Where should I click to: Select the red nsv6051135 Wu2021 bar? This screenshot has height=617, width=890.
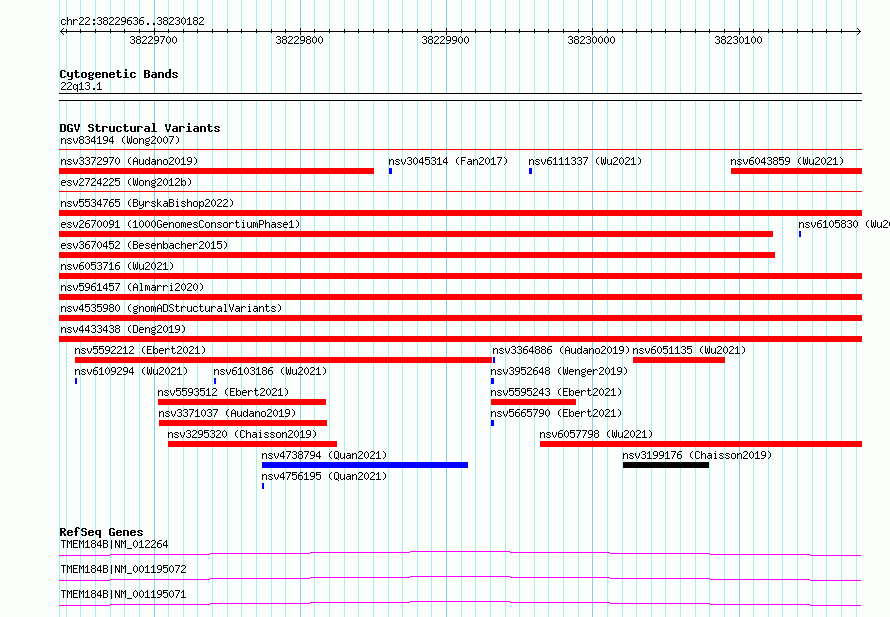pos(679,360)
